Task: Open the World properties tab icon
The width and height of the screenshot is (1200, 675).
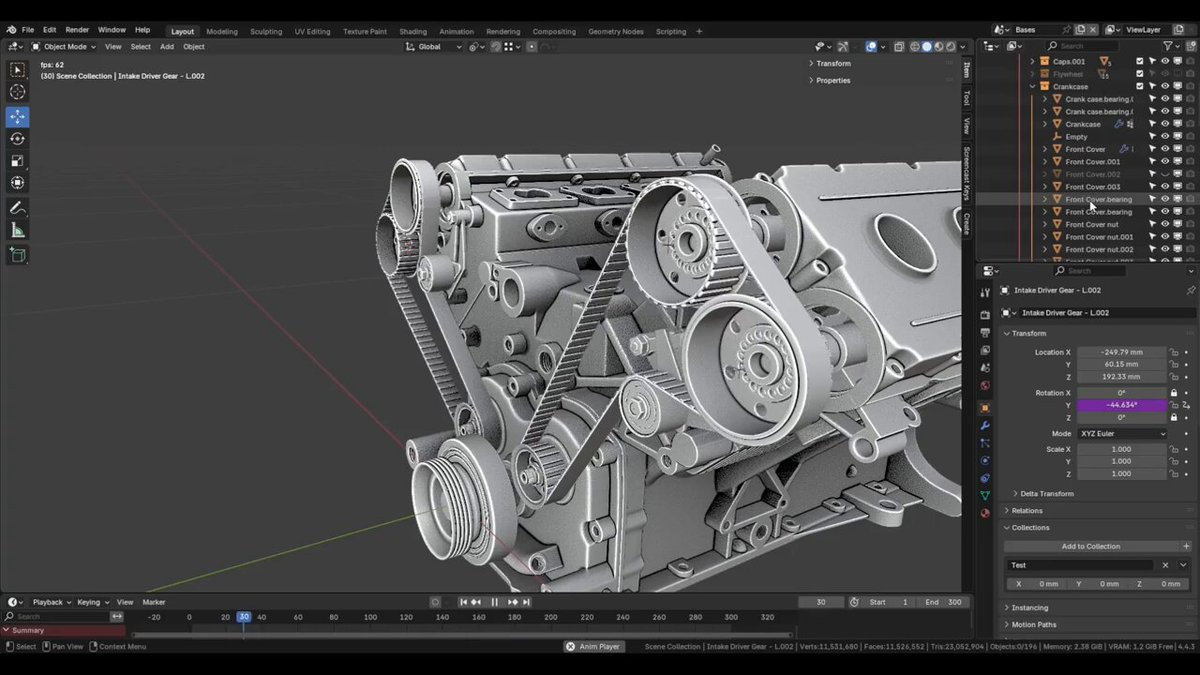Action: coord(985,385)
